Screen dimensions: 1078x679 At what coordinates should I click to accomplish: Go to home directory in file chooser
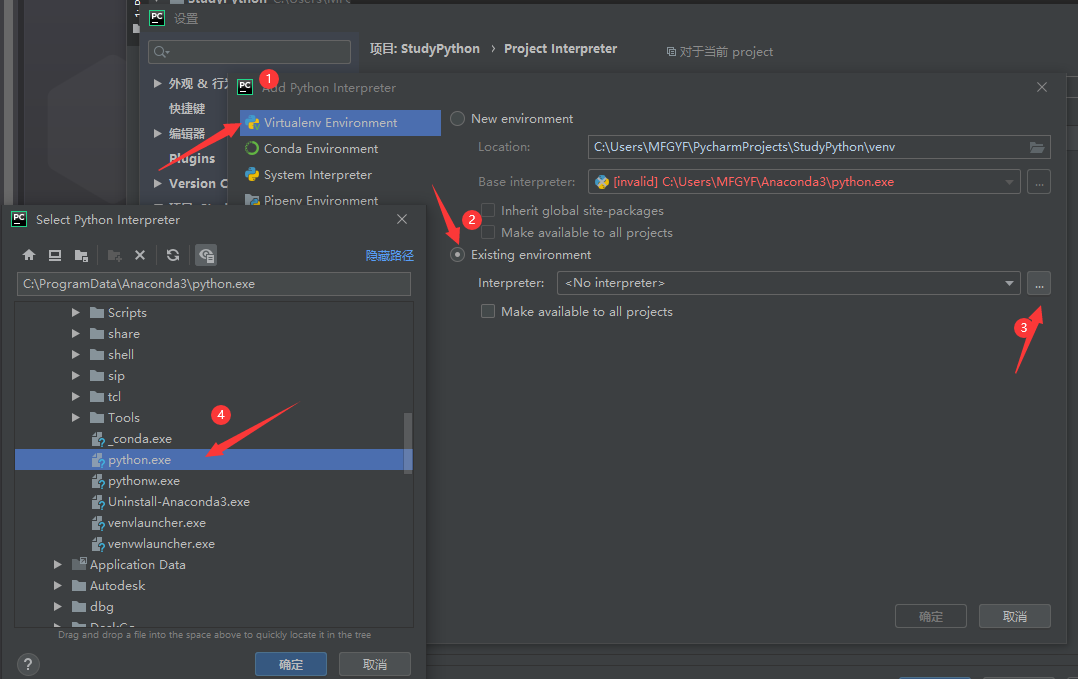(29, 255)
